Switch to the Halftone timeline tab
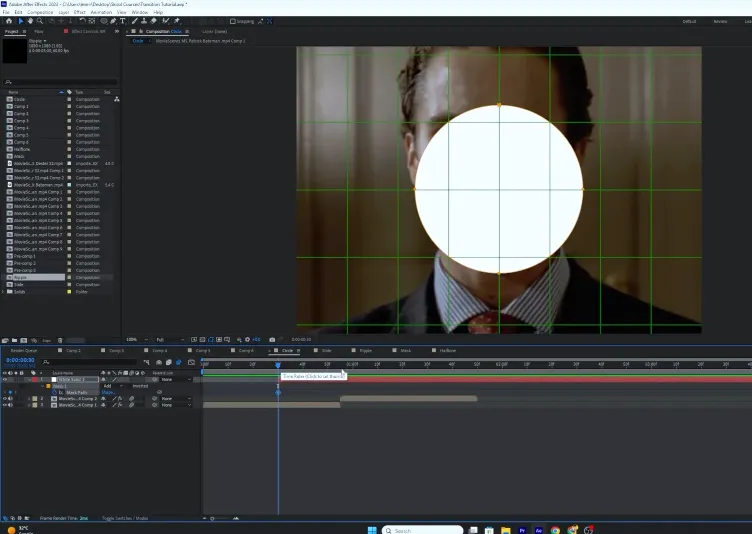 pyautogui.click(x=447, y=351)
